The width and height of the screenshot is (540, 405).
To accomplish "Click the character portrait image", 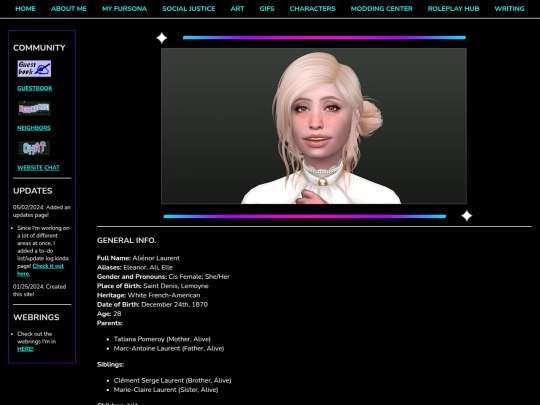I will pyautogui.click(x=314, y=126).
